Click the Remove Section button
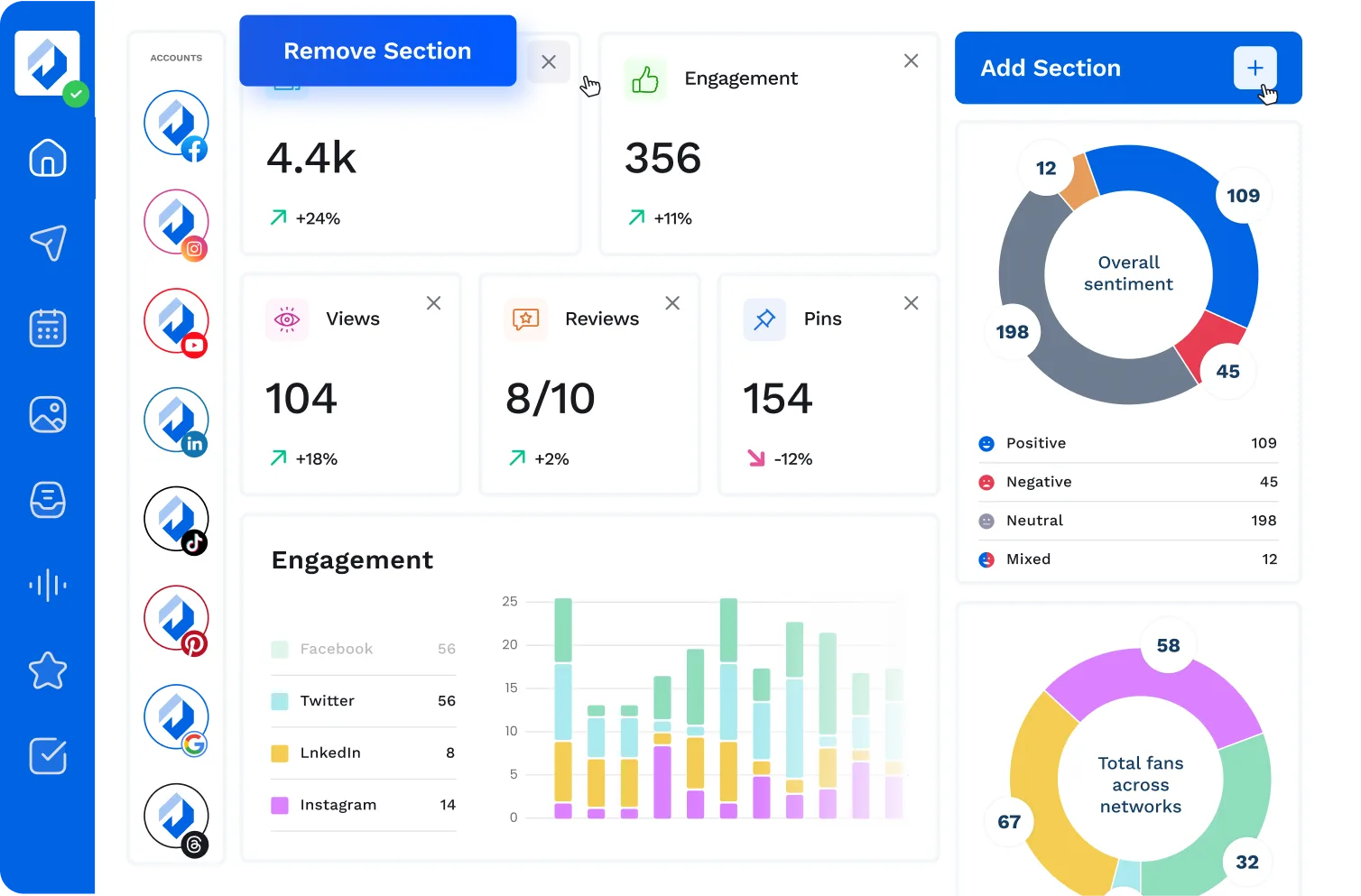This screenshot has height=896, width=1361. click(x=377, y=51)
